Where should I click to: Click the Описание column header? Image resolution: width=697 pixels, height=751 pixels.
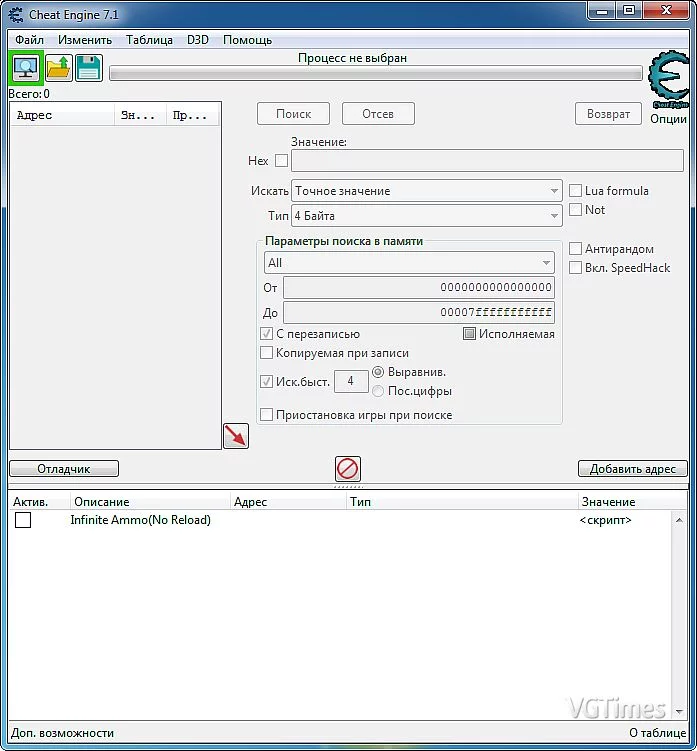[x=150, y=502]
